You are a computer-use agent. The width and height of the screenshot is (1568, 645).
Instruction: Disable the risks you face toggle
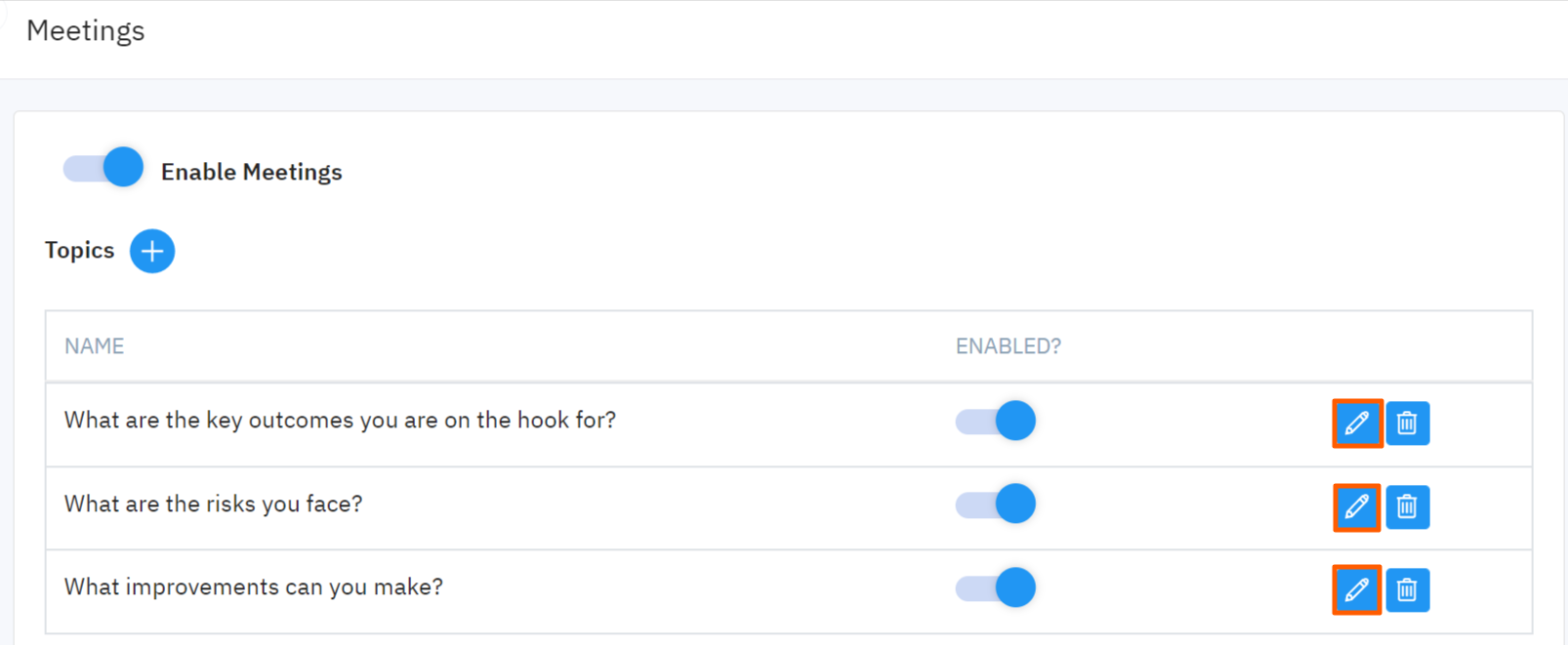tap(996, 504)
